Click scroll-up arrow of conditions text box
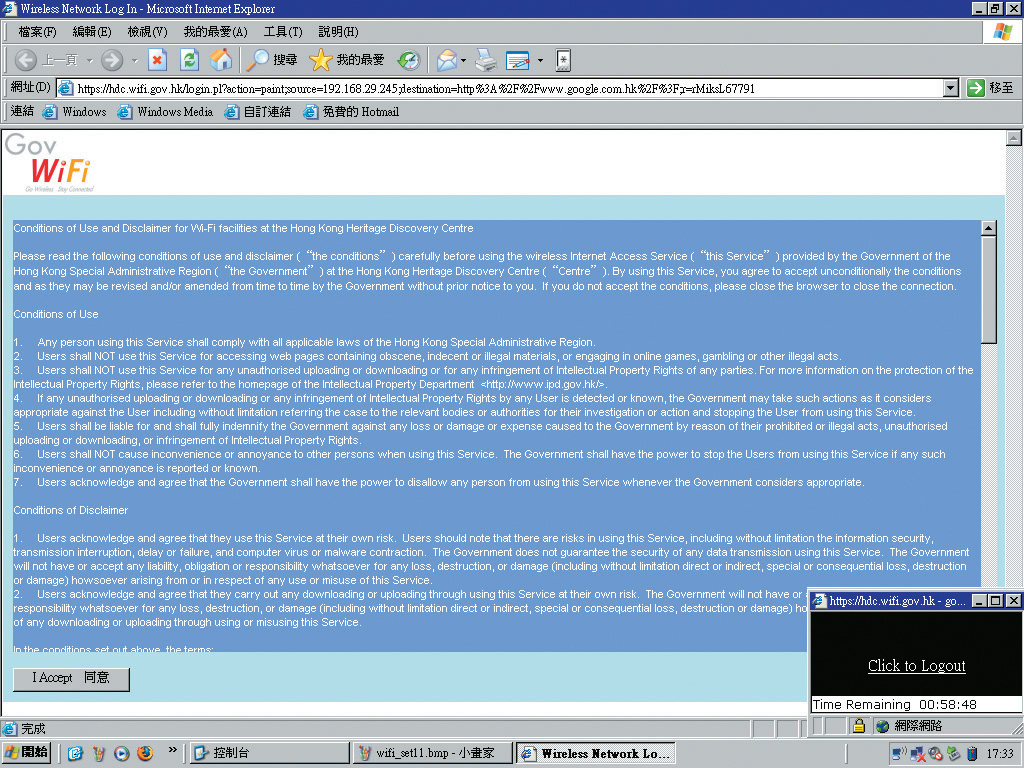Image resolution: width=1024 pixels, height=768 pixels. pyautogui.click(x=989, y=228)
